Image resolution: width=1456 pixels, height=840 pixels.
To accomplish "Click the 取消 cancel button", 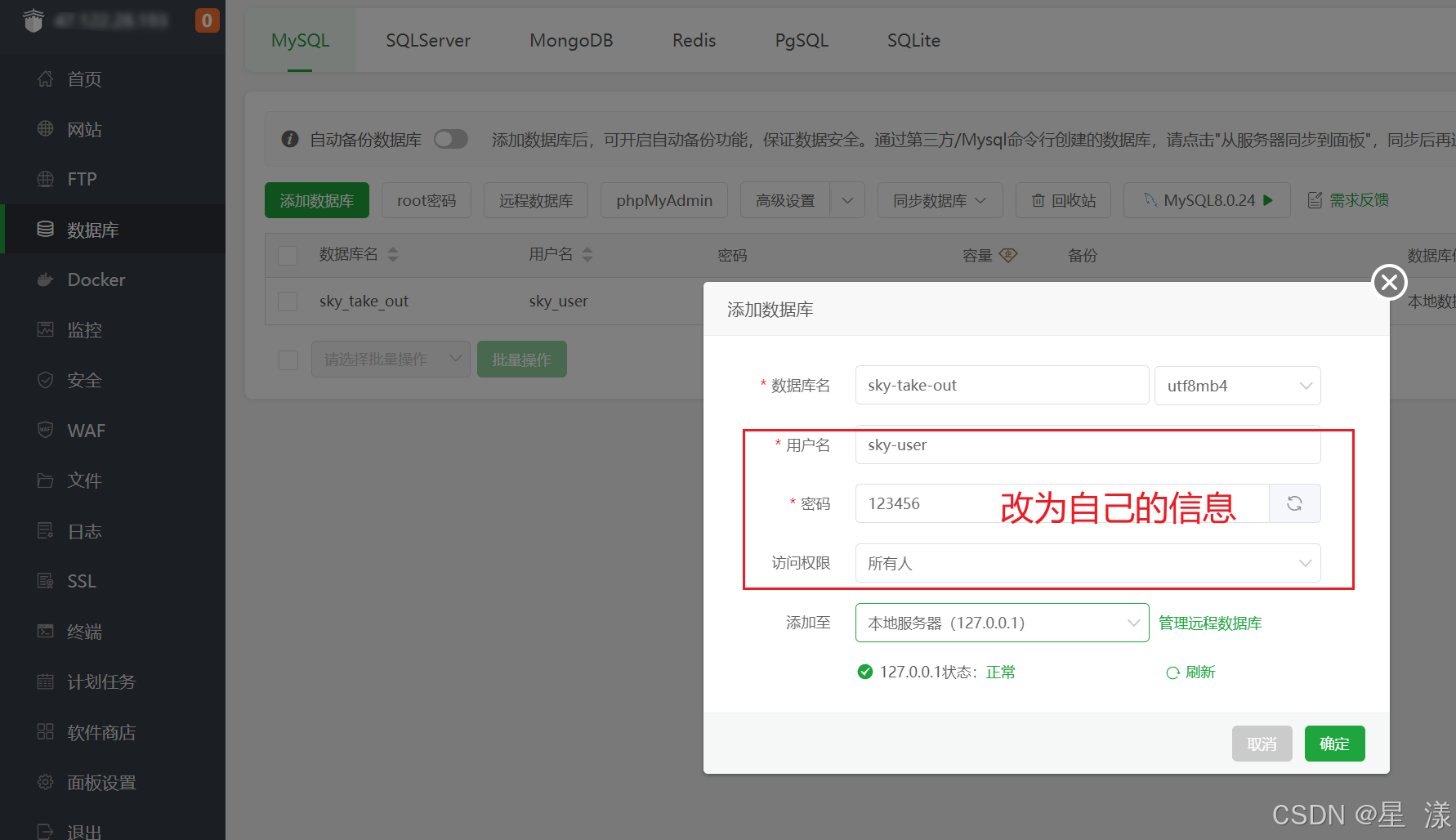I will click(1262, 744).
